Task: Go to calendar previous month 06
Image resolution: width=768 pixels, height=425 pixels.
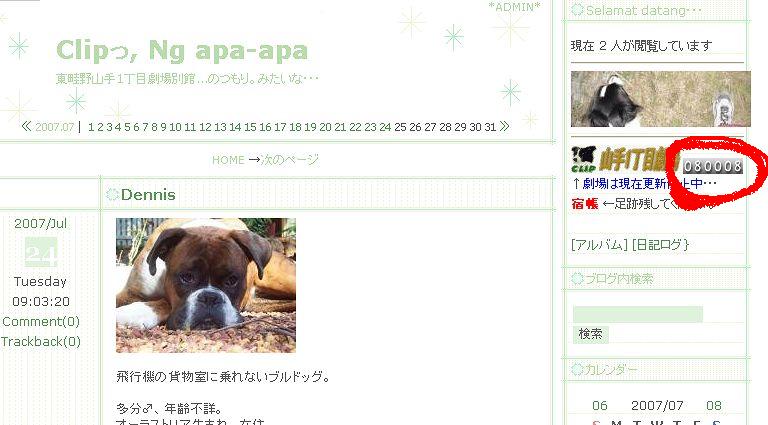Action: (x=600, y=406)
